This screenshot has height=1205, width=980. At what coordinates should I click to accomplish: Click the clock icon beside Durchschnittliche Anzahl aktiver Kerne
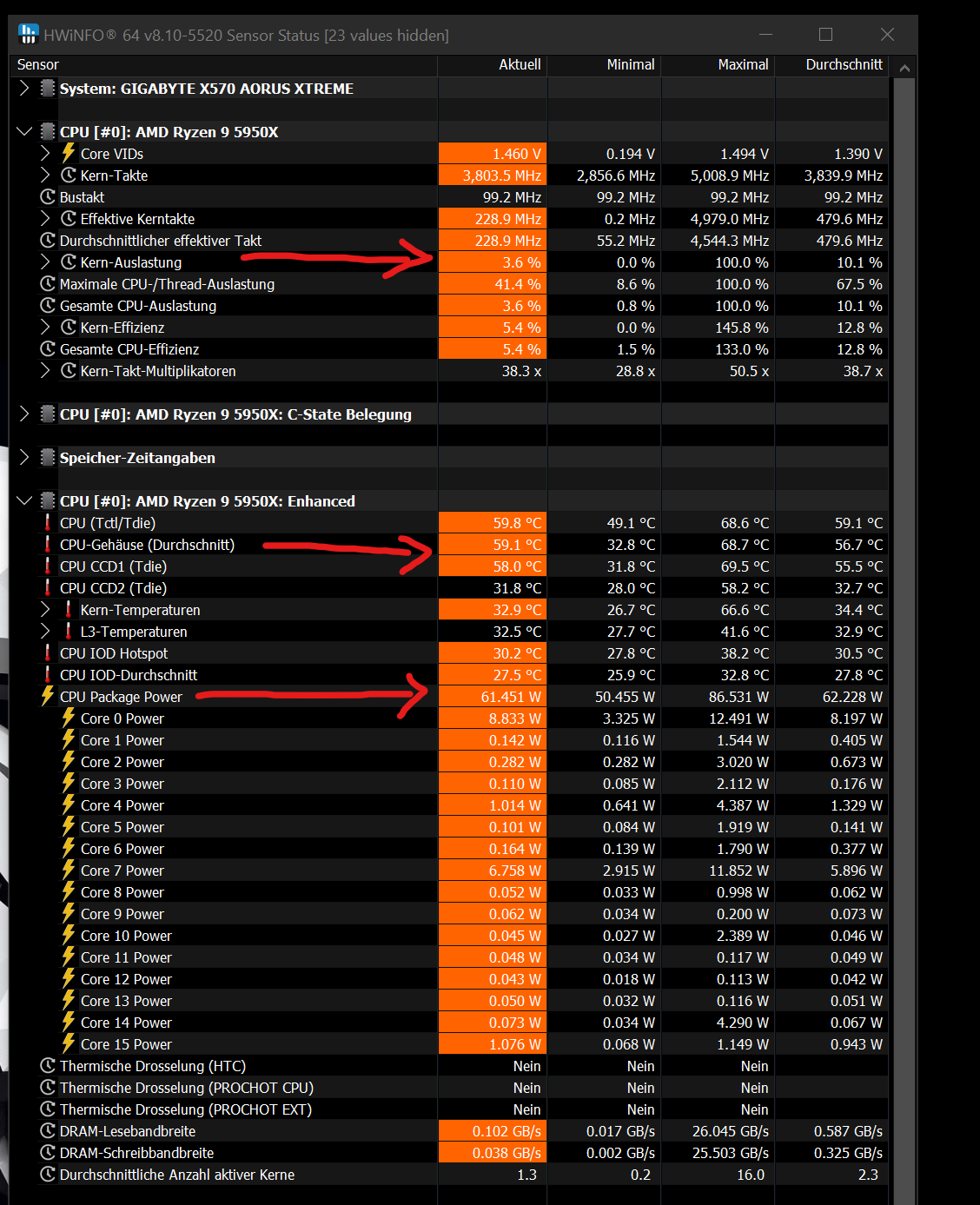(x=48, y=1175)
